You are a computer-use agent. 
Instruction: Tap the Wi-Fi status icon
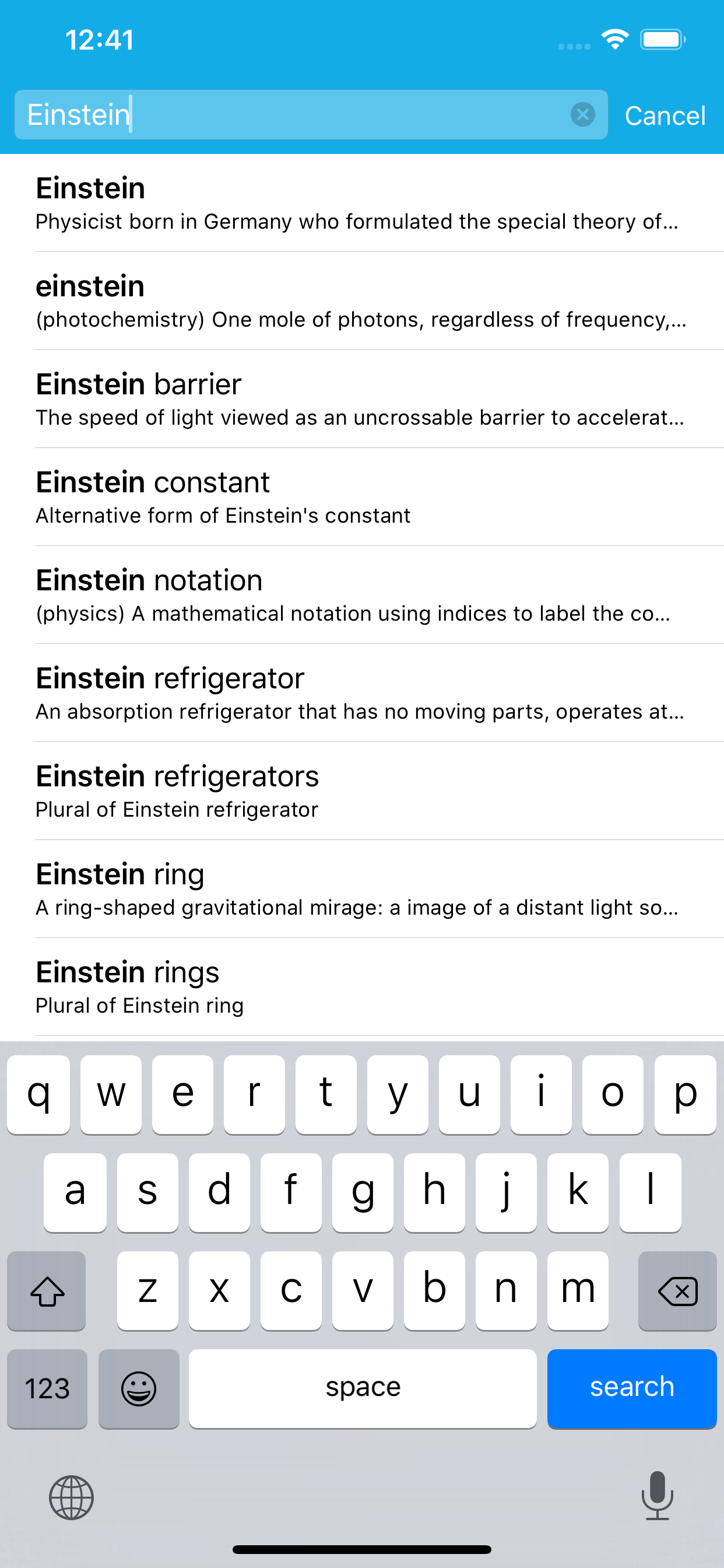tap(614, 39)
